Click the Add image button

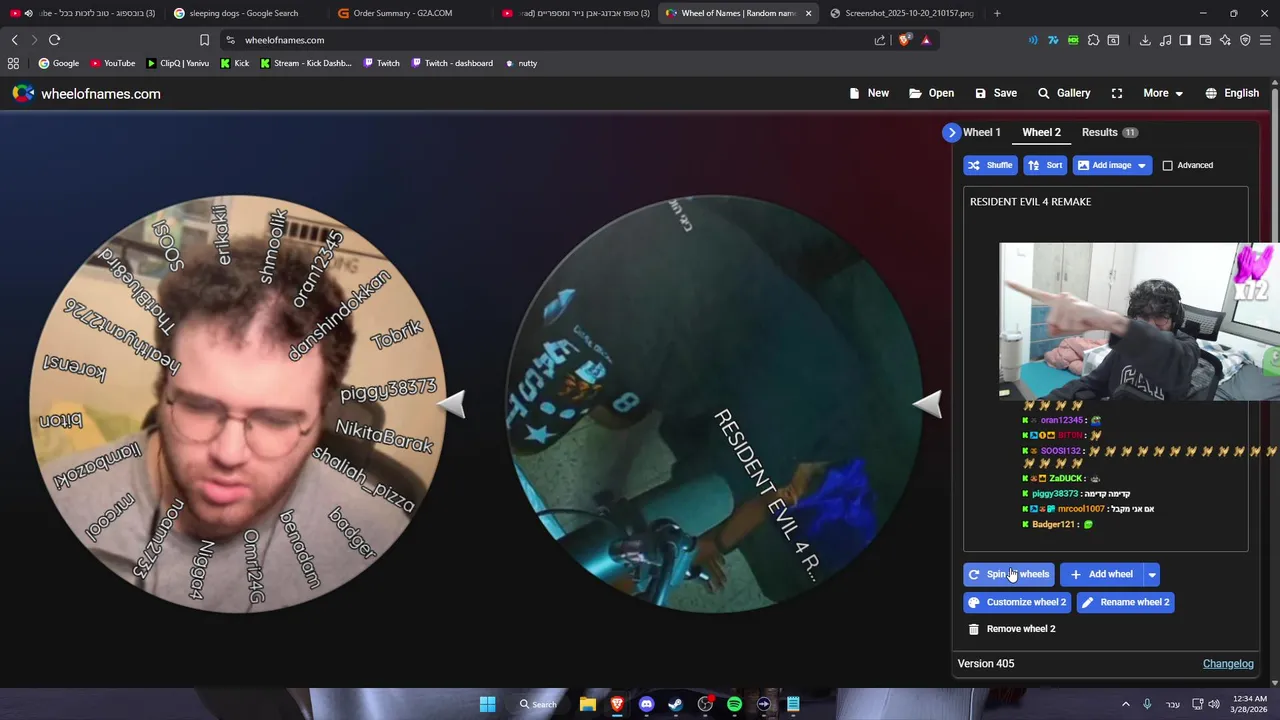(1103, 165)
